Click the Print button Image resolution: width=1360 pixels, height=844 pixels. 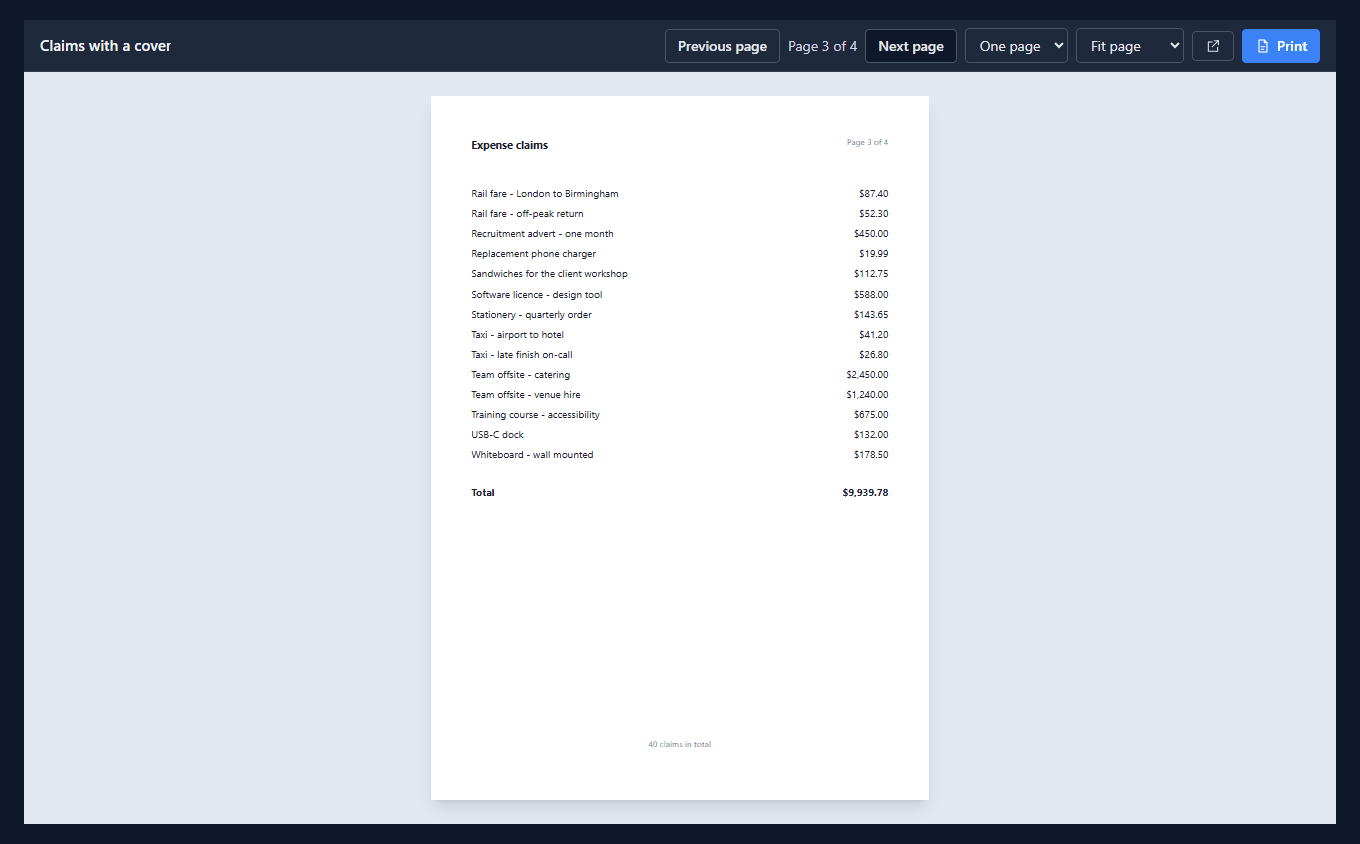[1281, 46]
